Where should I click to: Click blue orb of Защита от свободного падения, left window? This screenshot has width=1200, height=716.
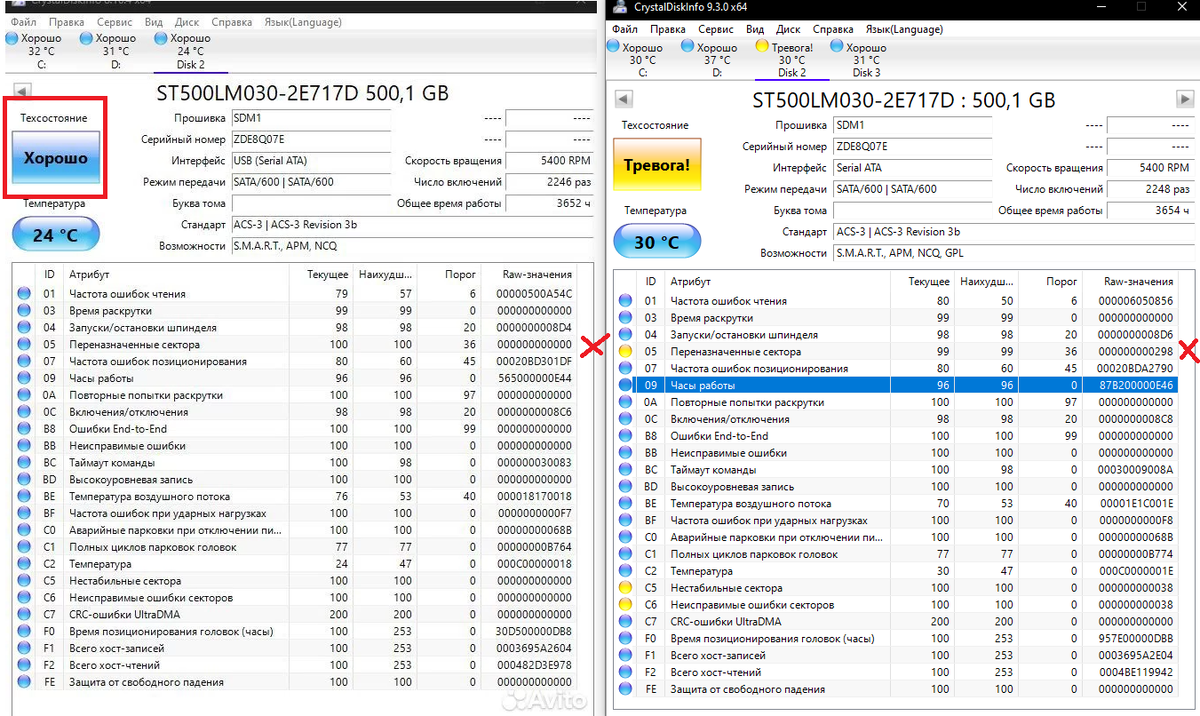coord(24,682)
